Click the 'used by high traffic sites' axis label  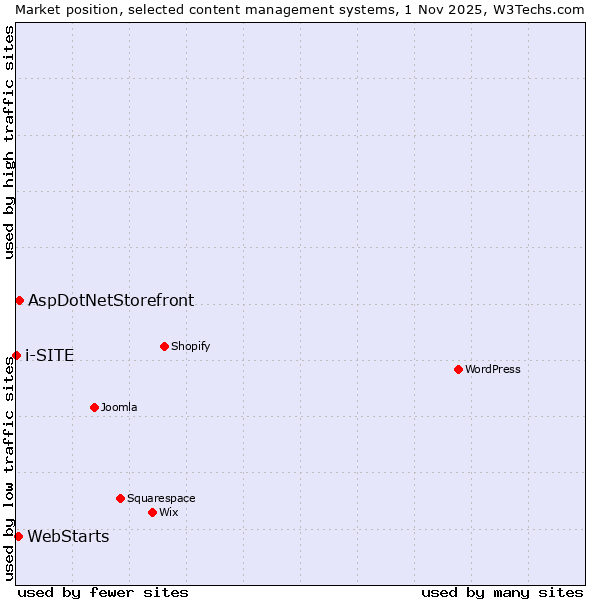(9, 142)
